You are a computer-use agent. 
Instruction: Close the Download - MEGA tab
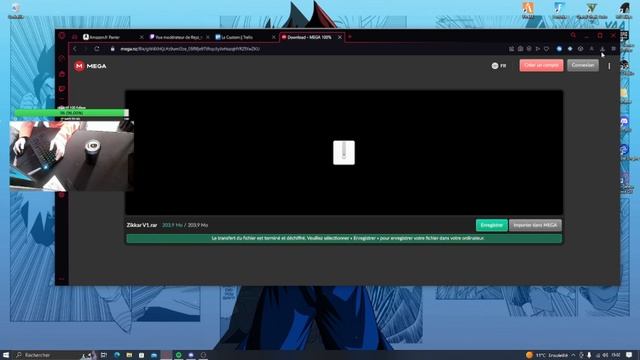click(x=340, y=37)
